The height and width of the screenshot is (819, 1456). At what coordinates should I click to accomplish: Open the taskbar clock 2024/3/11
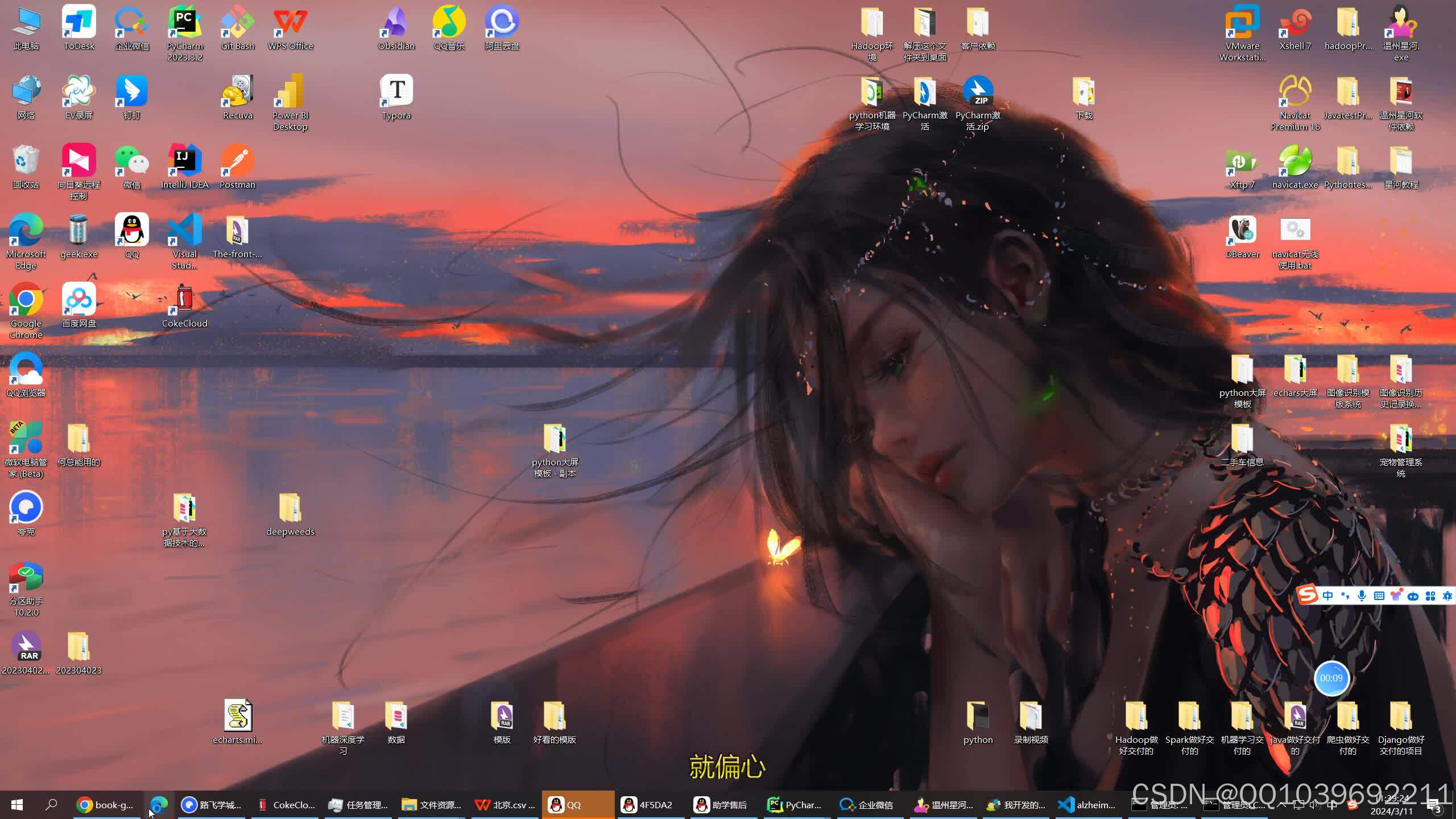(1392, 805)
